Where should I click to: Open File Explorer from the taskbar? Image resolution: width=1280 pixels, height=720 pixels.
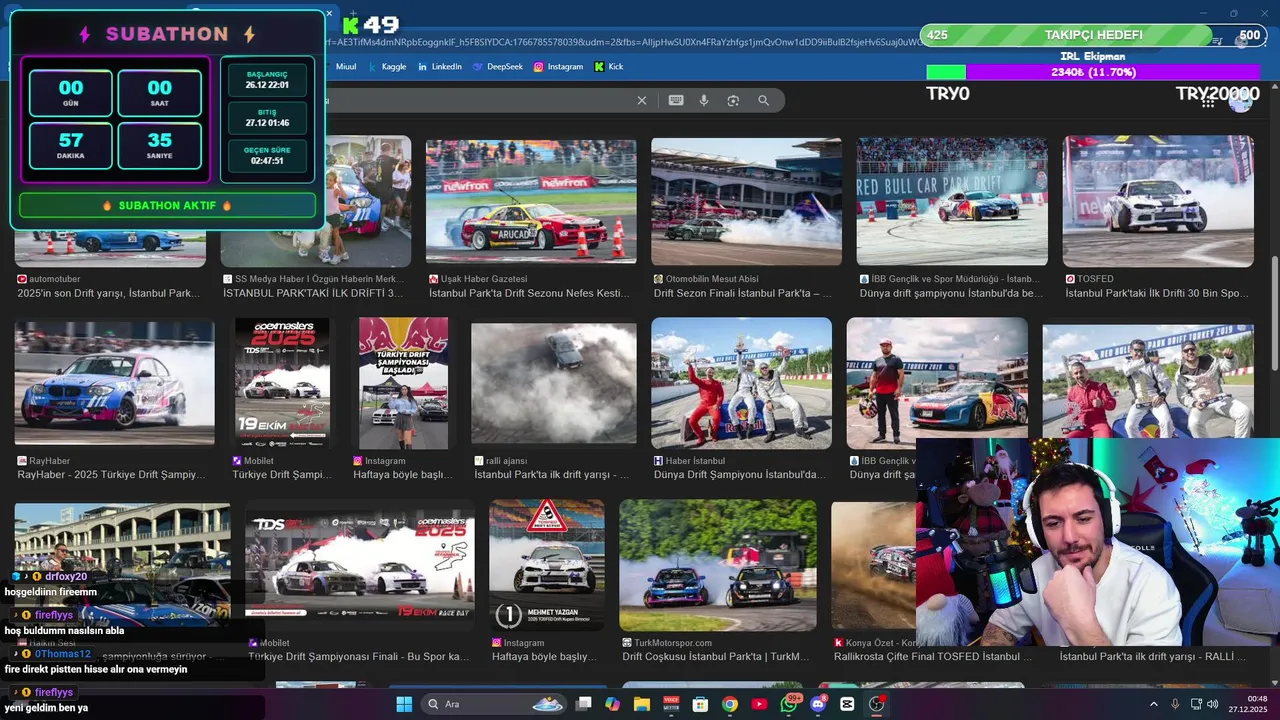point(642,704)
